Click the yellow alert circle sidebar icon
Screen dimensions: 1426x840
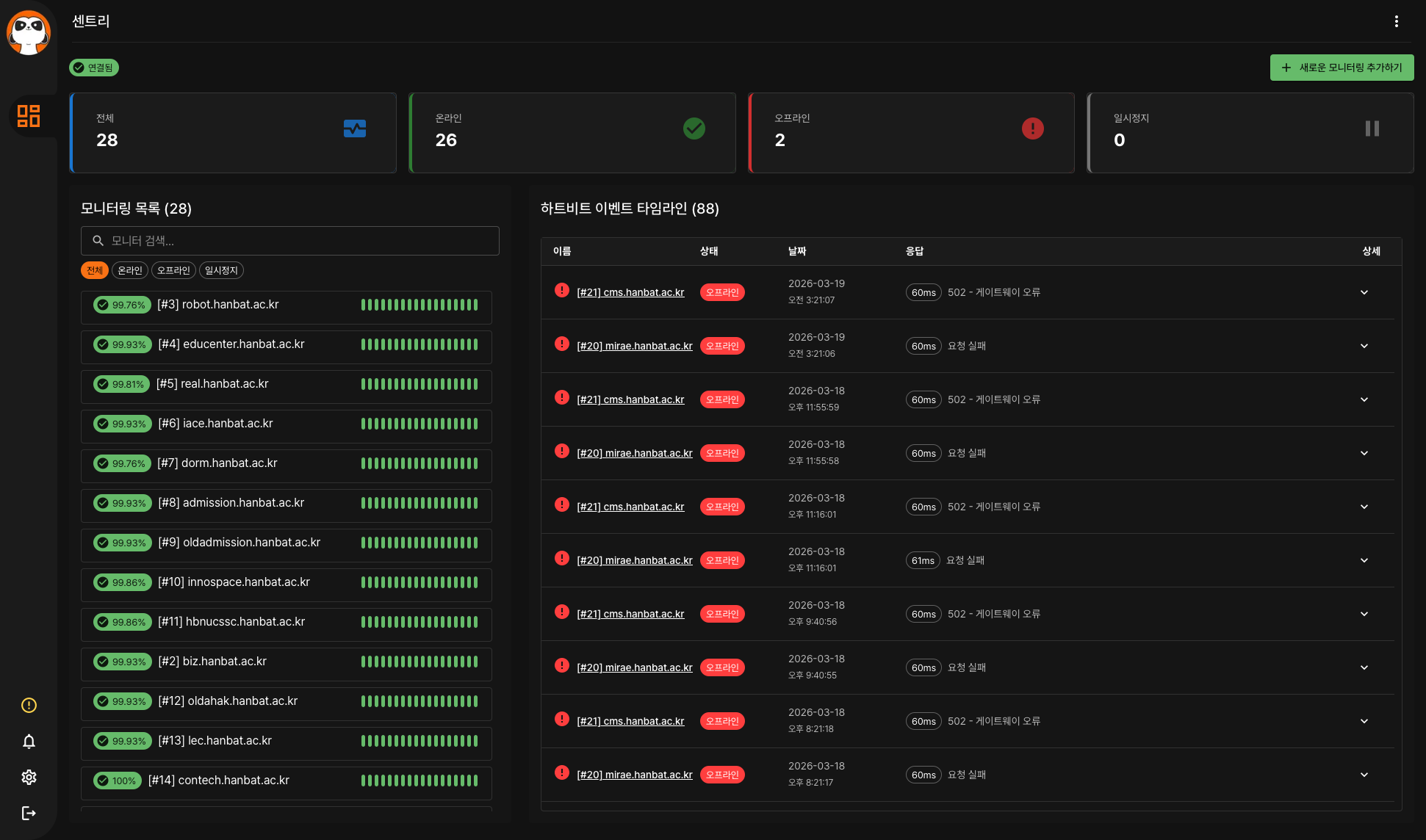coord(29,705)
